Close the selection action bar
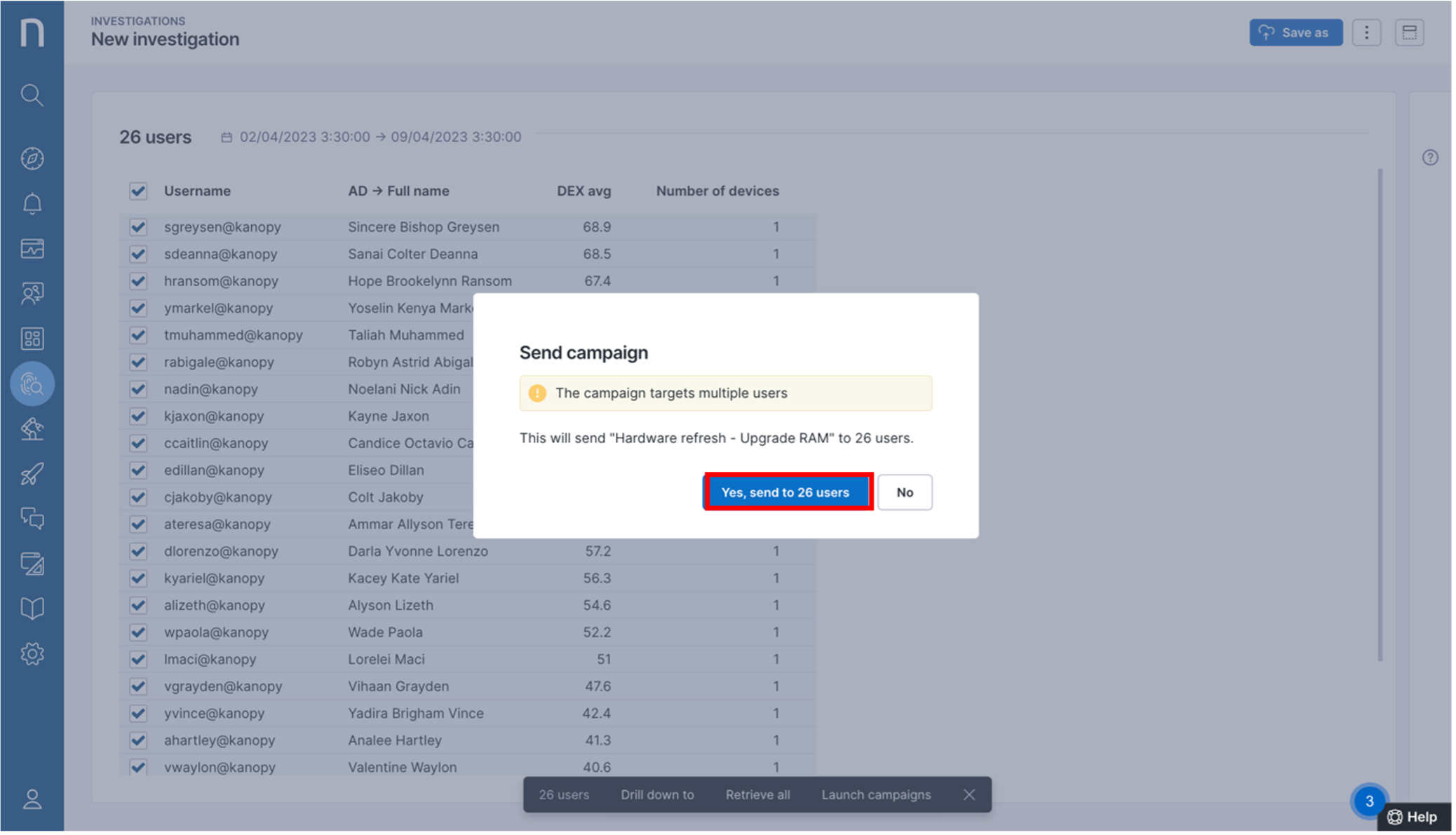 click(969, 794)
